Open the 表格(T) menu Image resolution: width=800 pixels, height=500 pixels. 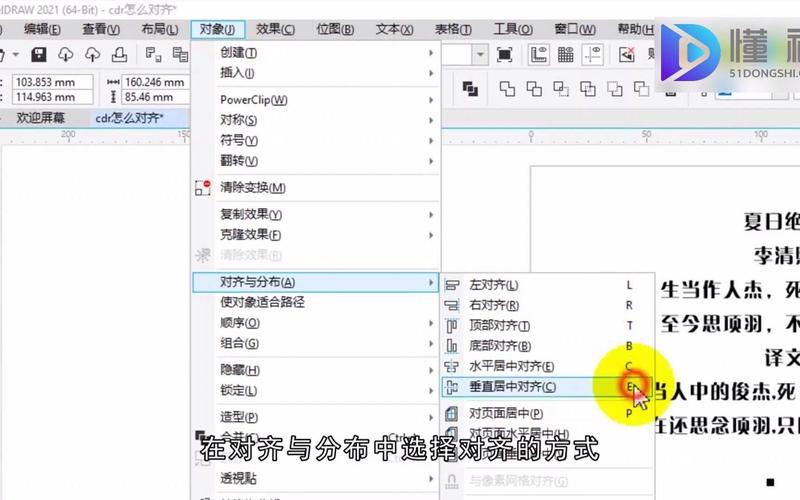pyautogui.click(x=453, y=29)
